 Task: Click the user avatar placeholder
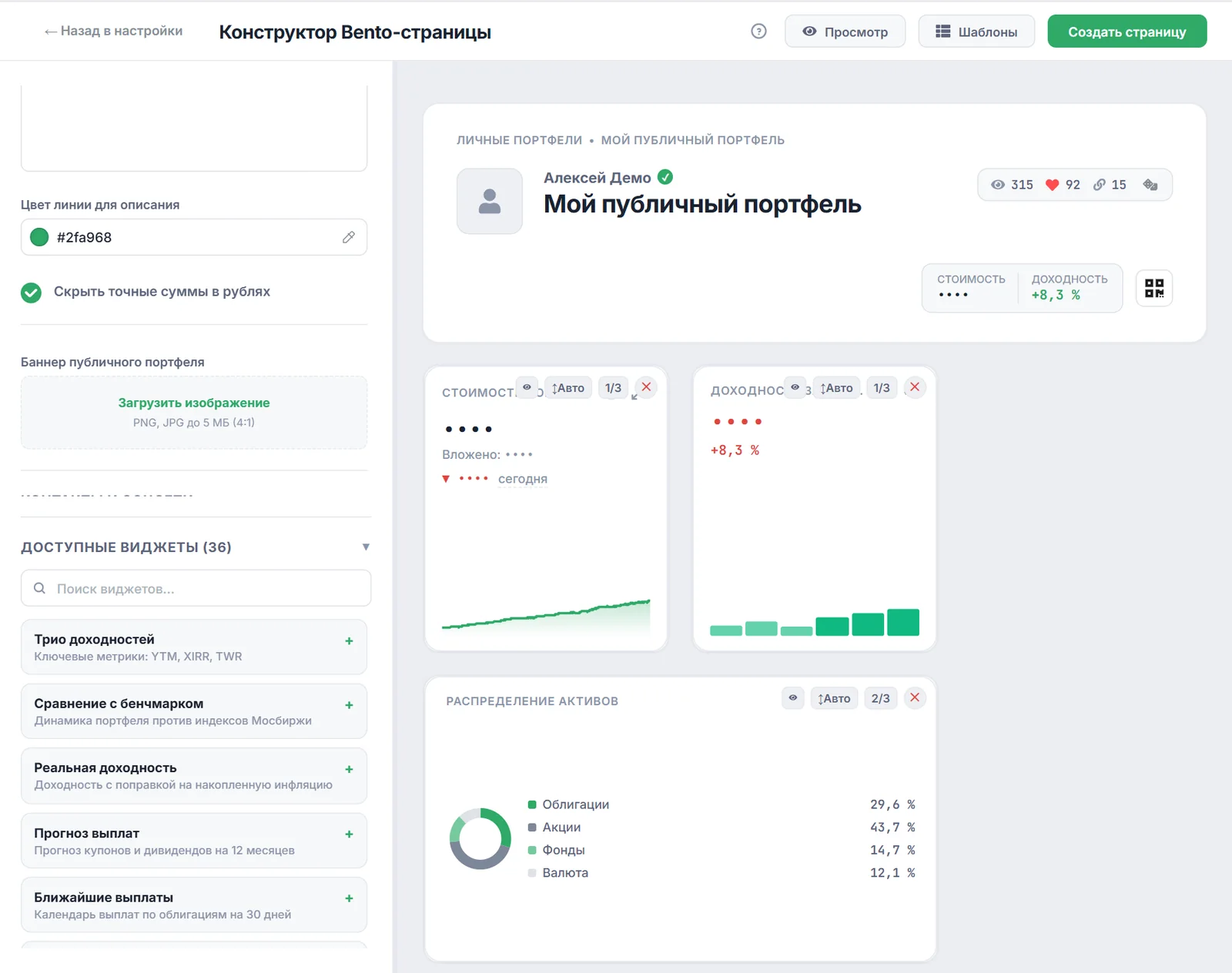490,201
